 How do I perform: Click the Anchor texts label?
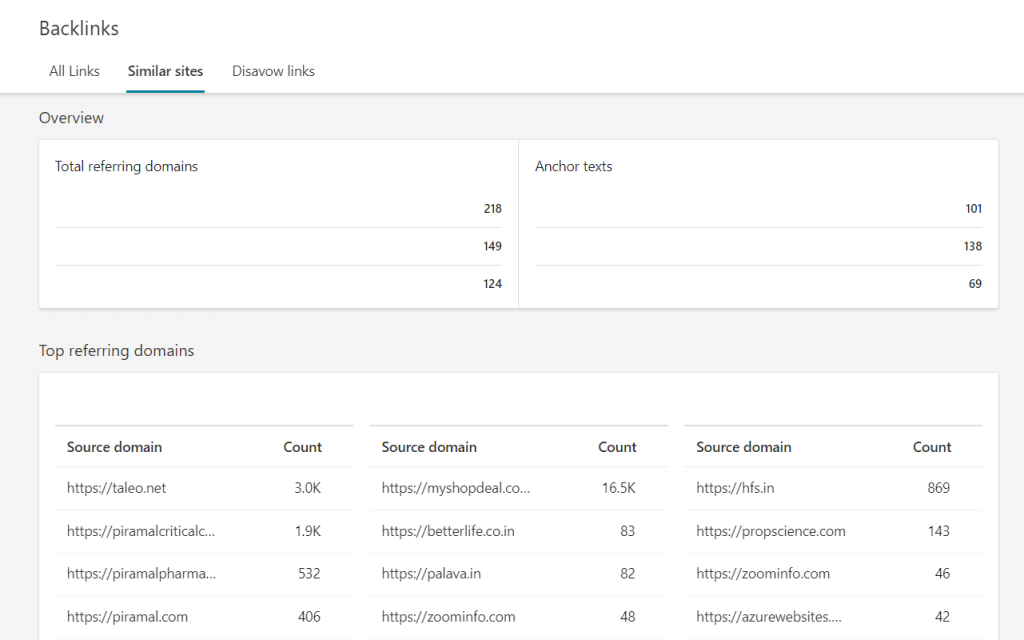tap(573, 167)
